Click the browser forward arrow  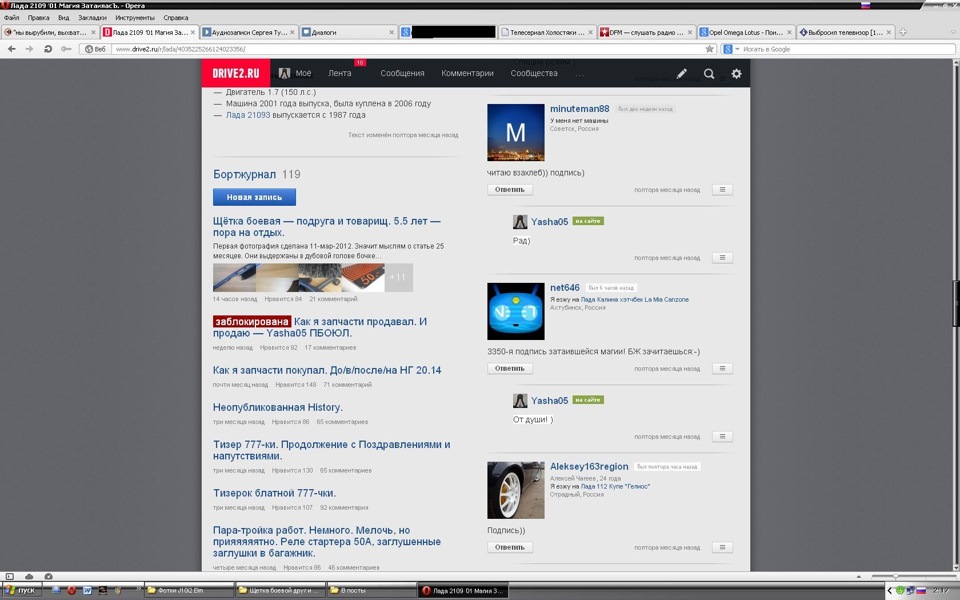click(x=29, y=49)
